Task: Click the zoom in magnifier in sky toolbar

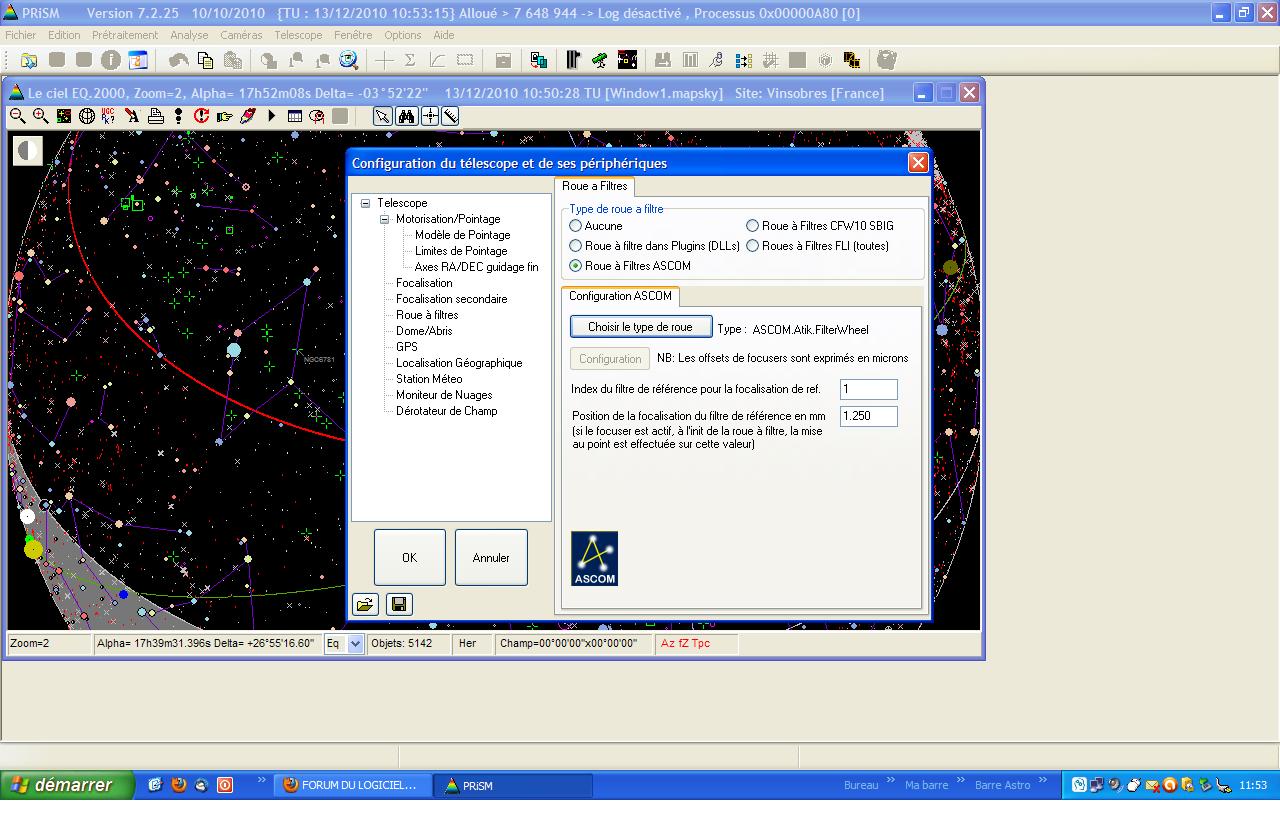Action: 41,116
